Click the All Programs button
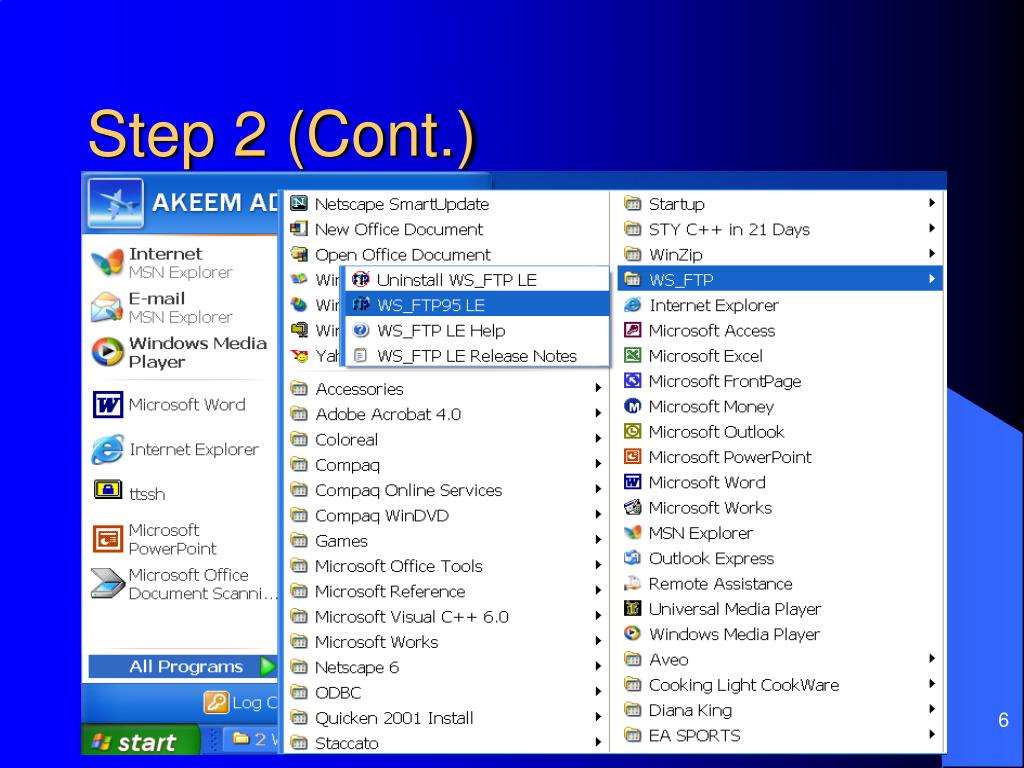Screen dimensions: 1024x768 coord(183,667)
